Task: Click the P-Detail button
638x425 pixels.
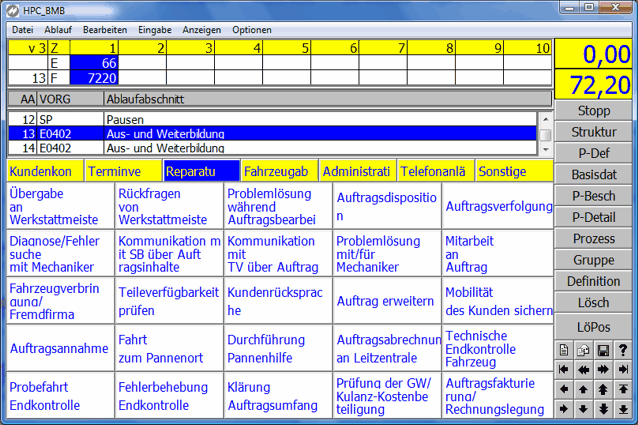Action: pyautogui.click(x=593, y=216)
